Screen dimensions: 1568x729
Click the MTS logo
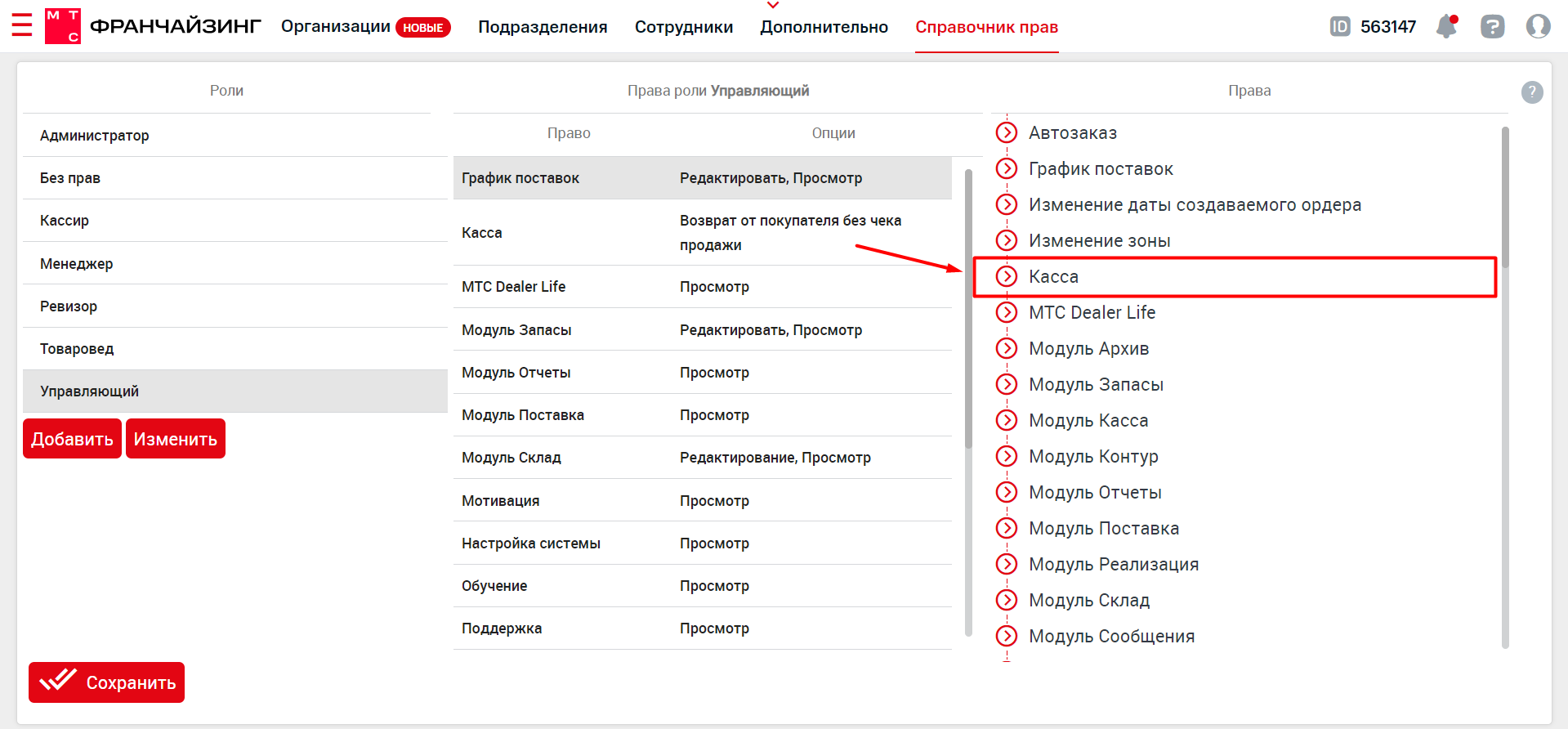pos(63,26)
